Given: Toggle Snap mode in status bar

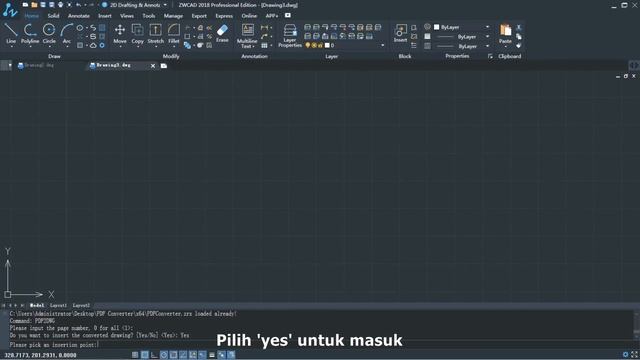Looking at the screenshot, I should pos(135,355).
